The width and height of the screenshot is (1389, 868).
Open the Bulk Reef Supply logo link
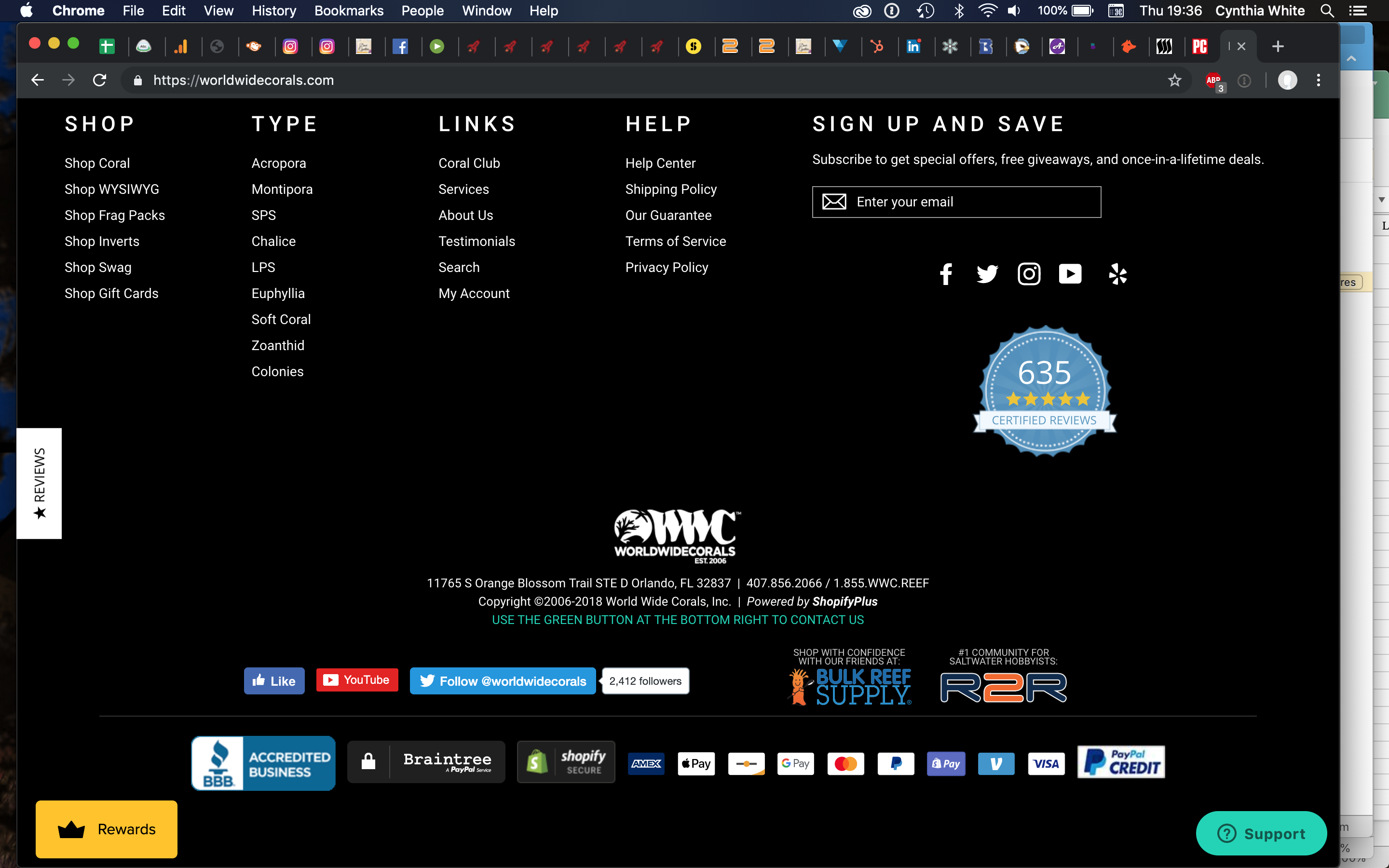click(x=850, y=686)
